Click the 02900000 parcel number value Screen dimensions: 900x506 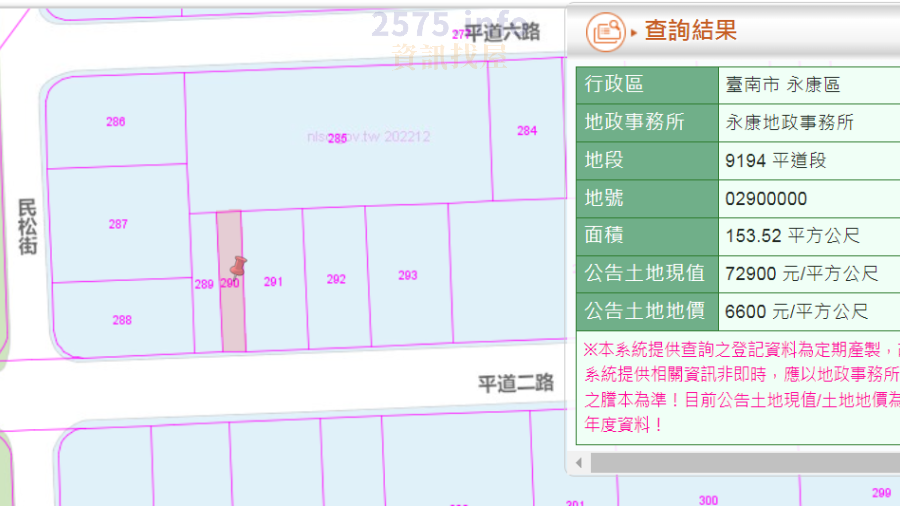point(766,199)
